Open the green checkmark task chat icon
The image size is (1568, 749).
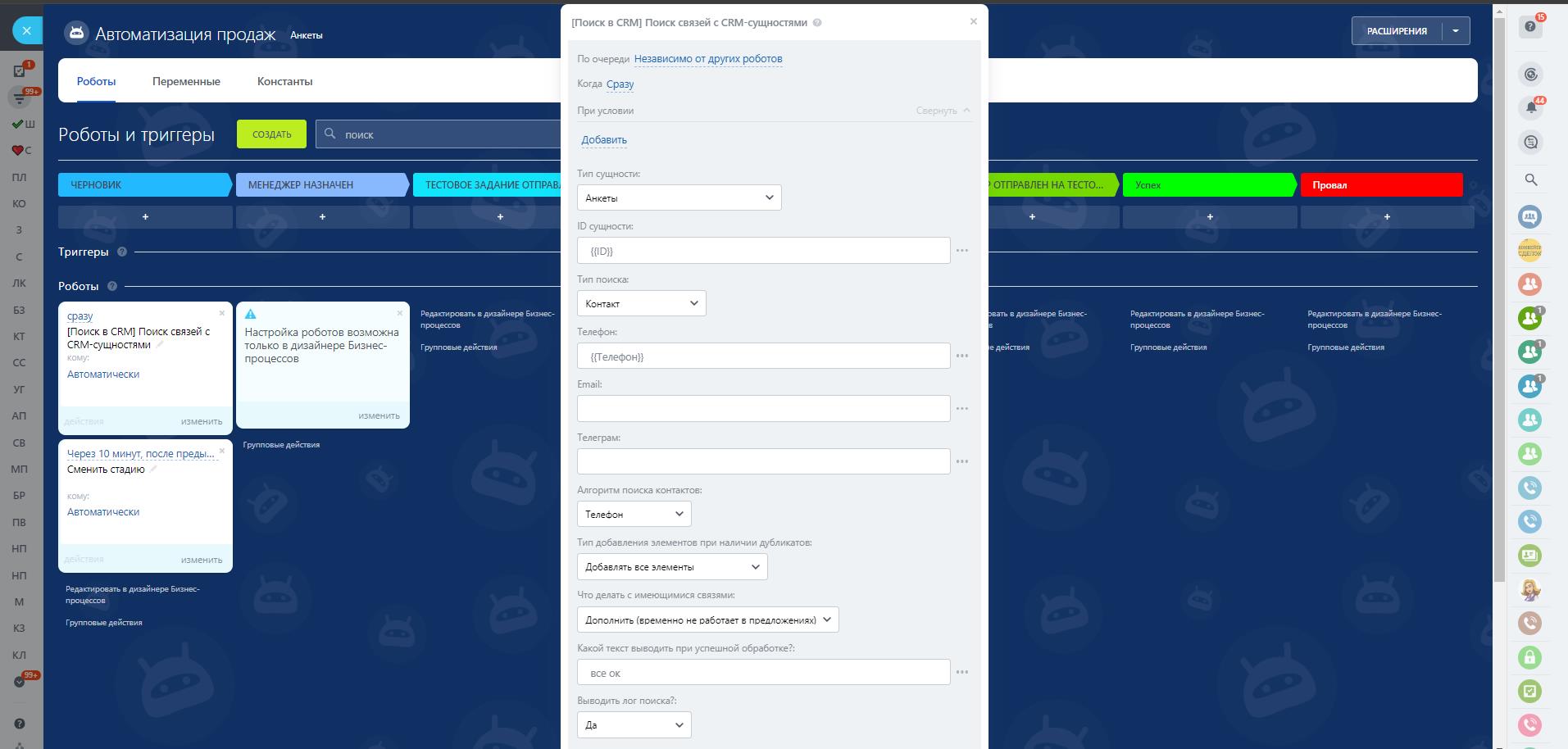pos(1529,691)
